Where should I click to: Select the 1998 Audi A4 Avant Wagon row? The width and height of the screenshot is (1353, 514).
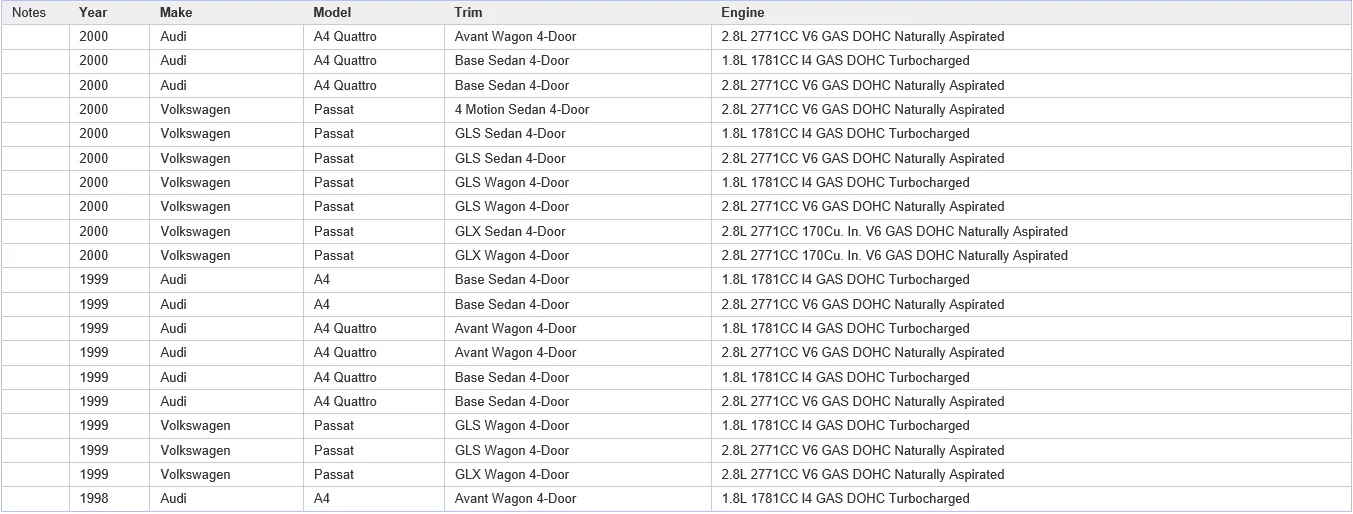click(x=676, y=498)
